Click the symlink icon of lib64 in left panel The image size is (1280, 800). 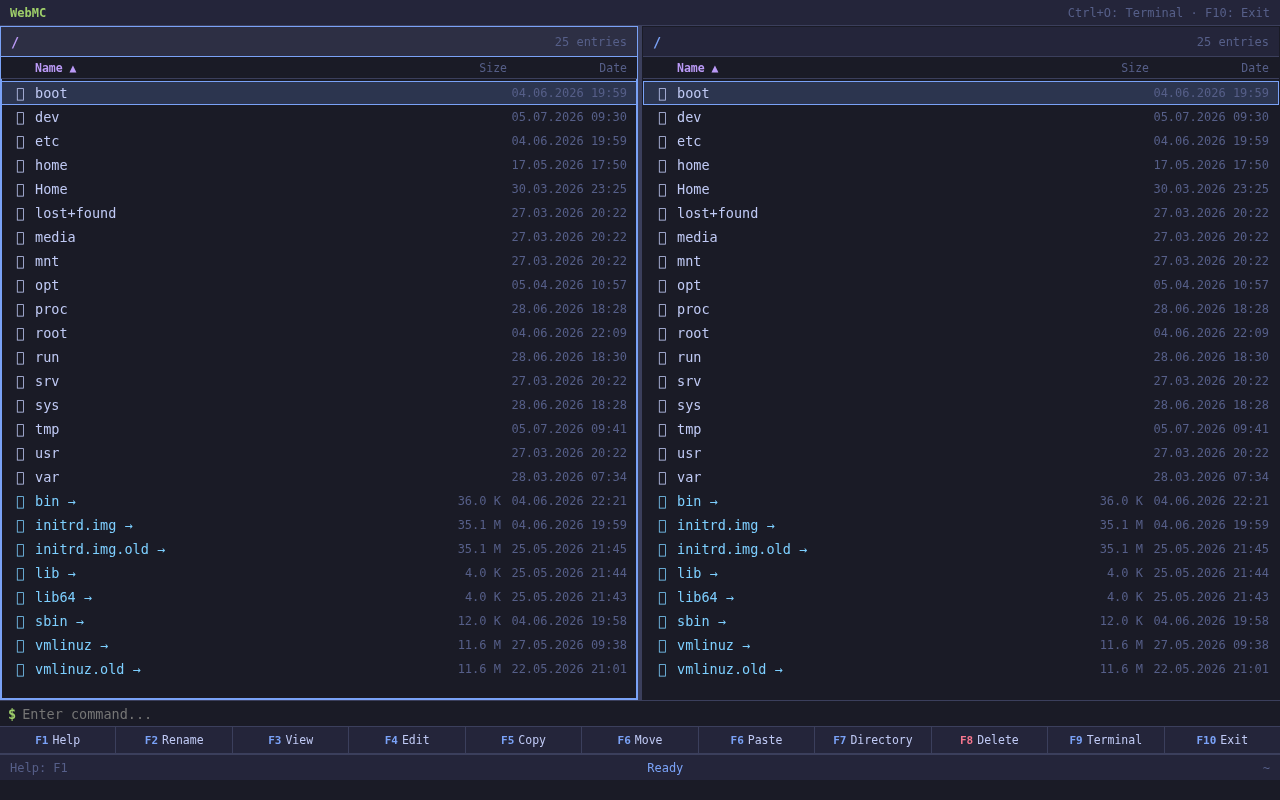coord(20,597)
